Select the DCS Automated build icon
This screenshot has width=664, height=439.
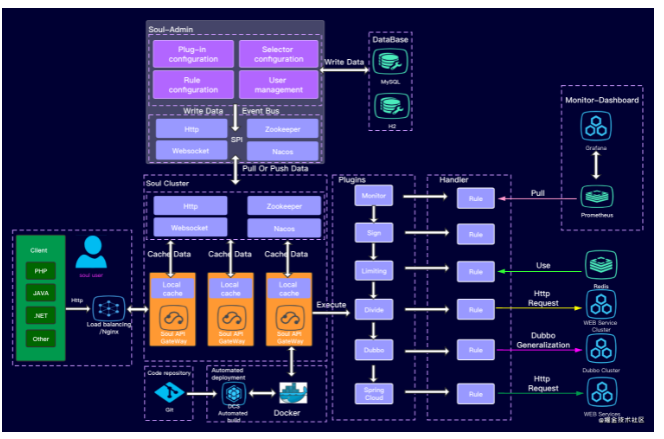pyautogui.click(x=234, y=394)
